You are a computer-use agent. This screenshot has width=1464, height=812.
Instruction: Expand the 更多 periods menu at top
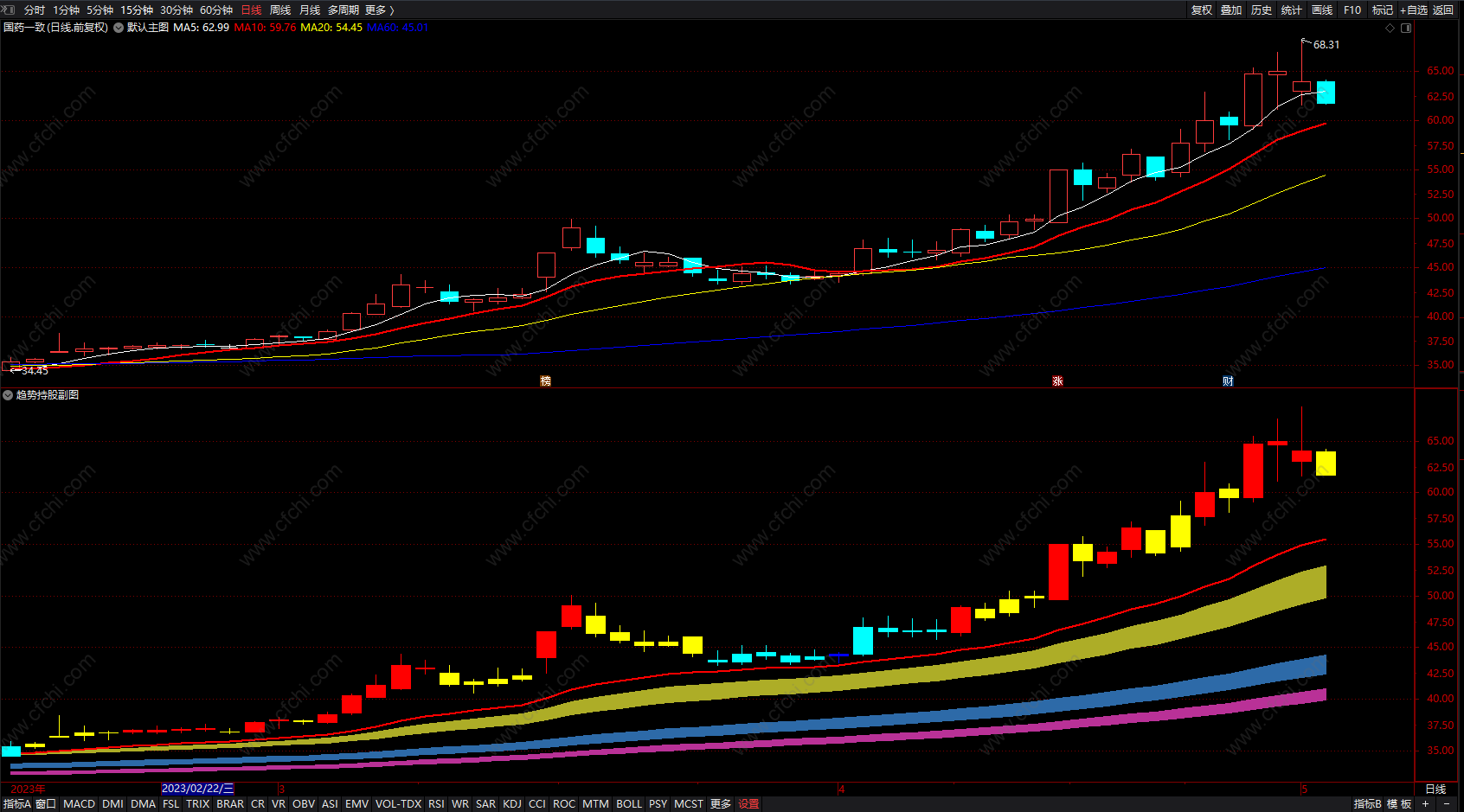[x=379, y=10]
